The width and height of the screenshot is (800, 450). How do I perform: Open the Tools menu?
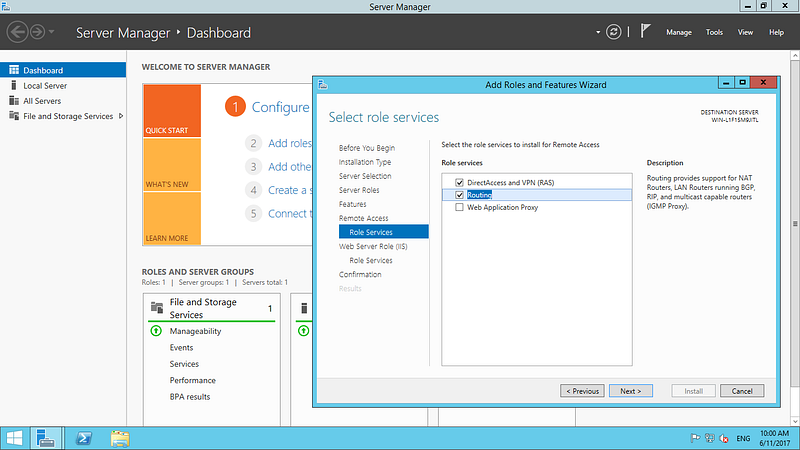(714, 32)
